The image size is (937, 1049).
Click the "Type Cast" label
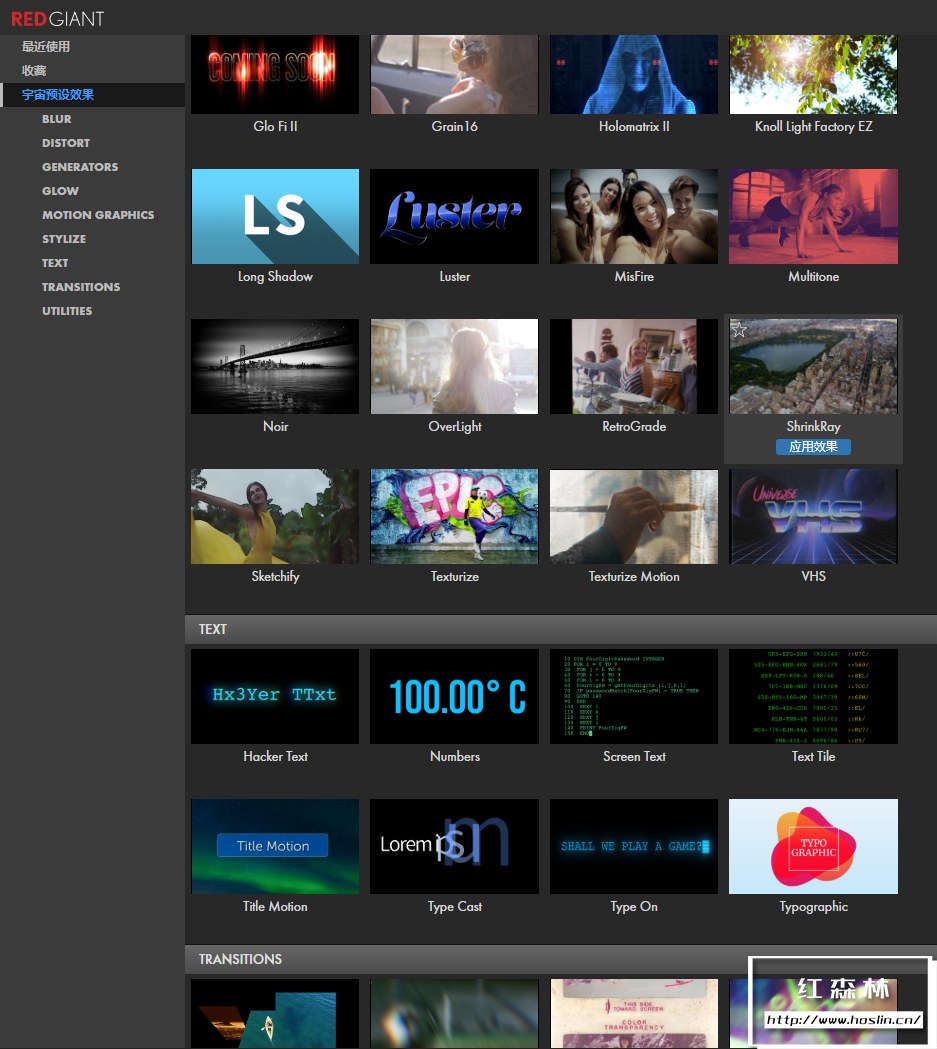click(454, 907)
